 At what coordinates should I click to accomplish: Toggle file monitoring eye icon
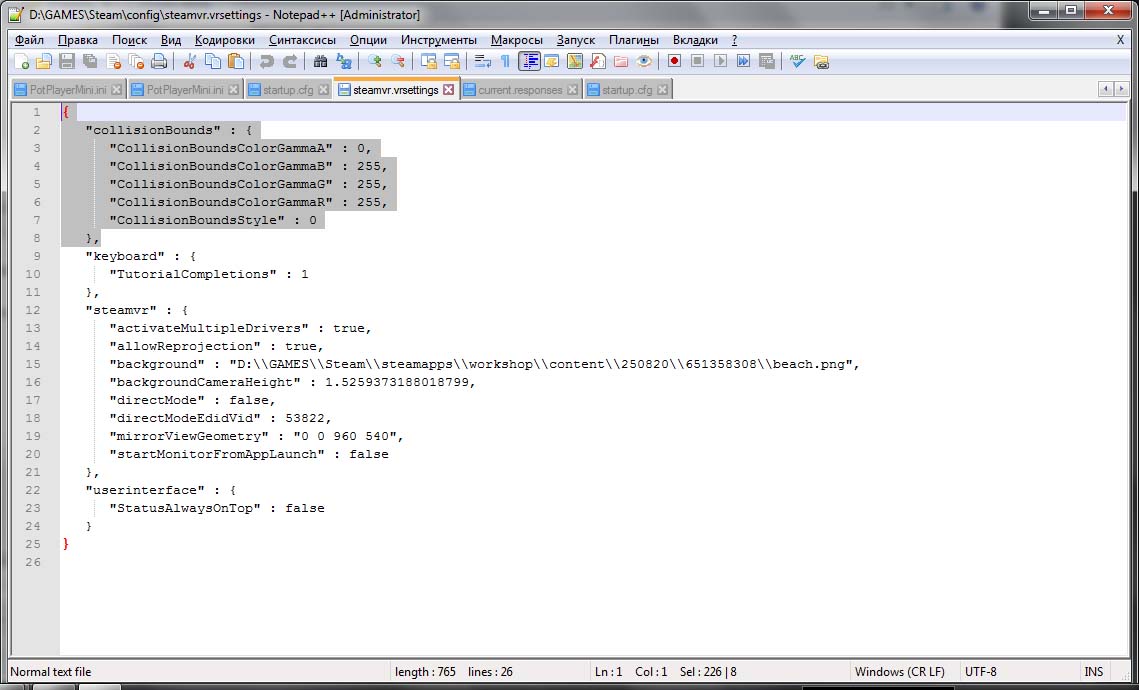(644, 61)
